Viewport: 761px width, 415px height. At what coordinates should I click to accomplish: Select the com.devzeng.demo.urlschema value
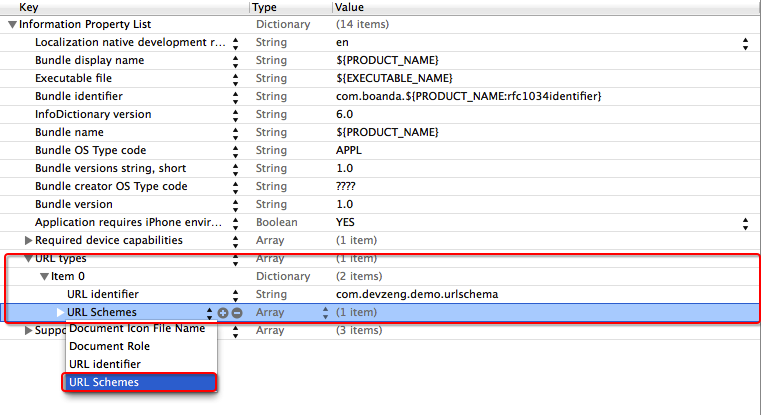(417, 294)
